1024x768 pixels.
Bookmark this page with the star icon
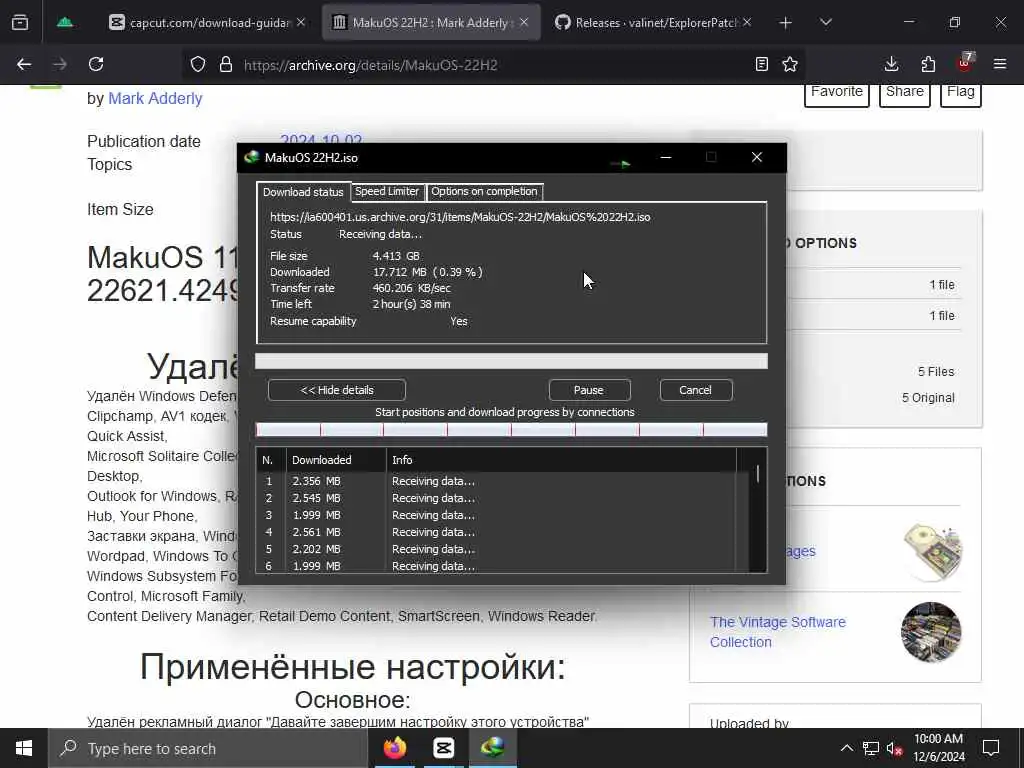pyautogui.click(x=790, y=64)
